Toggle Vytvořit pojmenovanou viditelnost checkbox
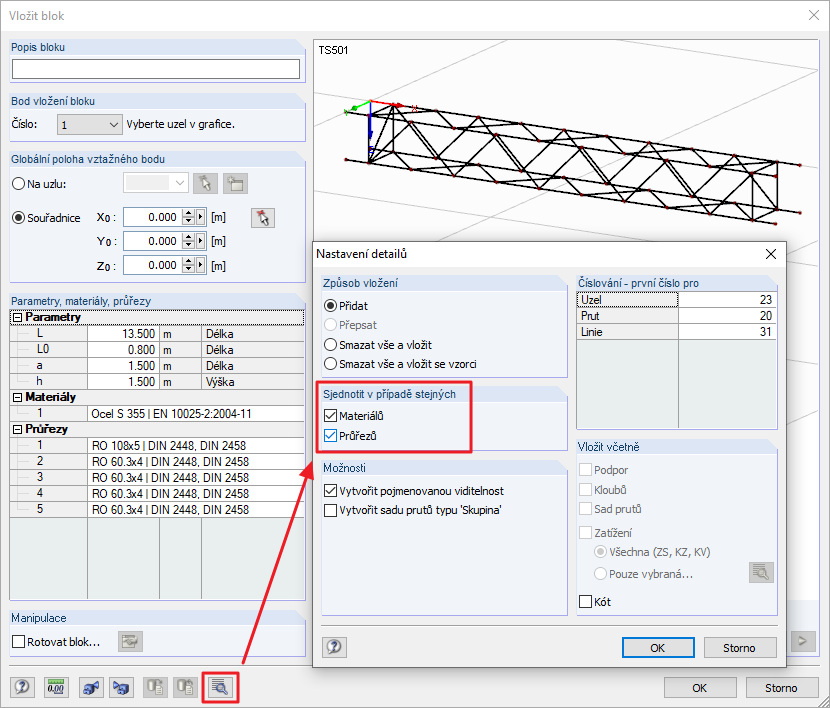 (330, 491)
